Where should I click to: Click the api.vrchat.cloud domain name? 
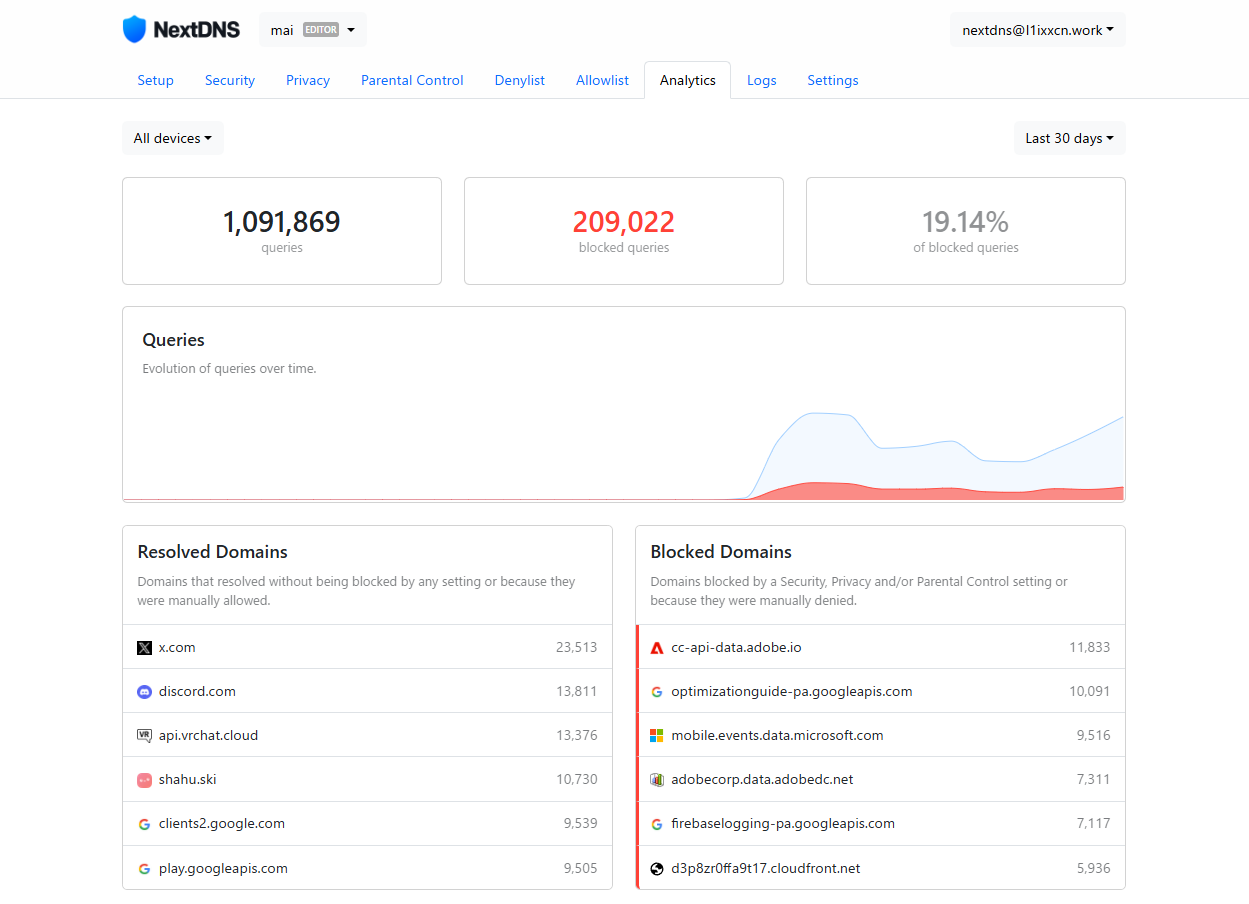tap(208, 736)
